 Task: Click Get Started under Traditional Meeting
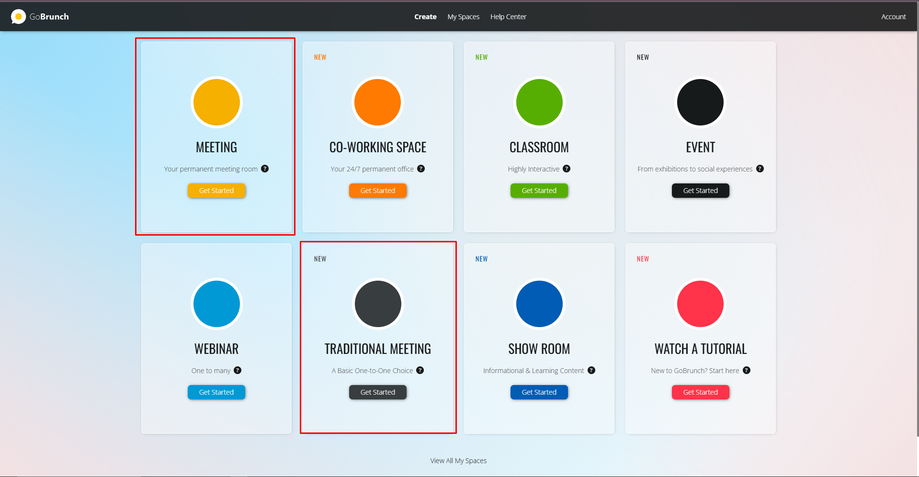[377, 392]
